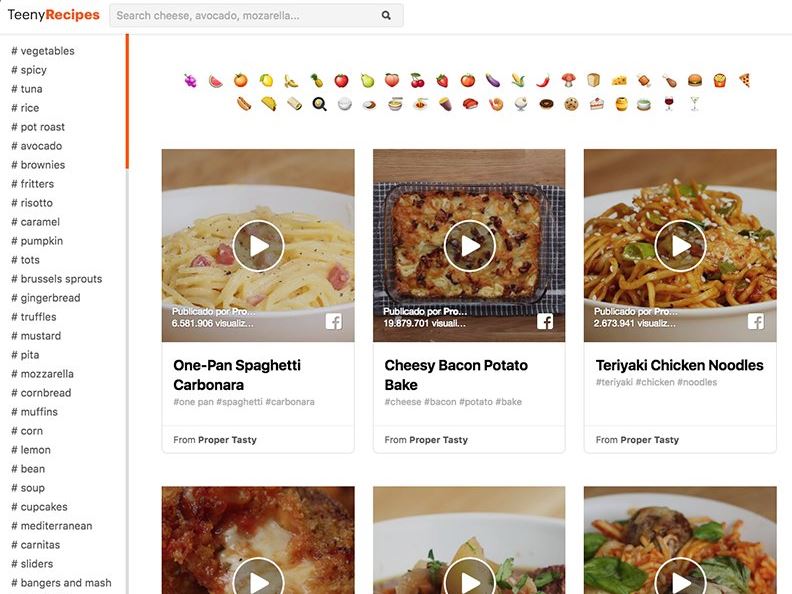The height and width of the screenshot is (594, 792).
Task: Click the #carbonara hashtag
Action: tap(290, 402)
